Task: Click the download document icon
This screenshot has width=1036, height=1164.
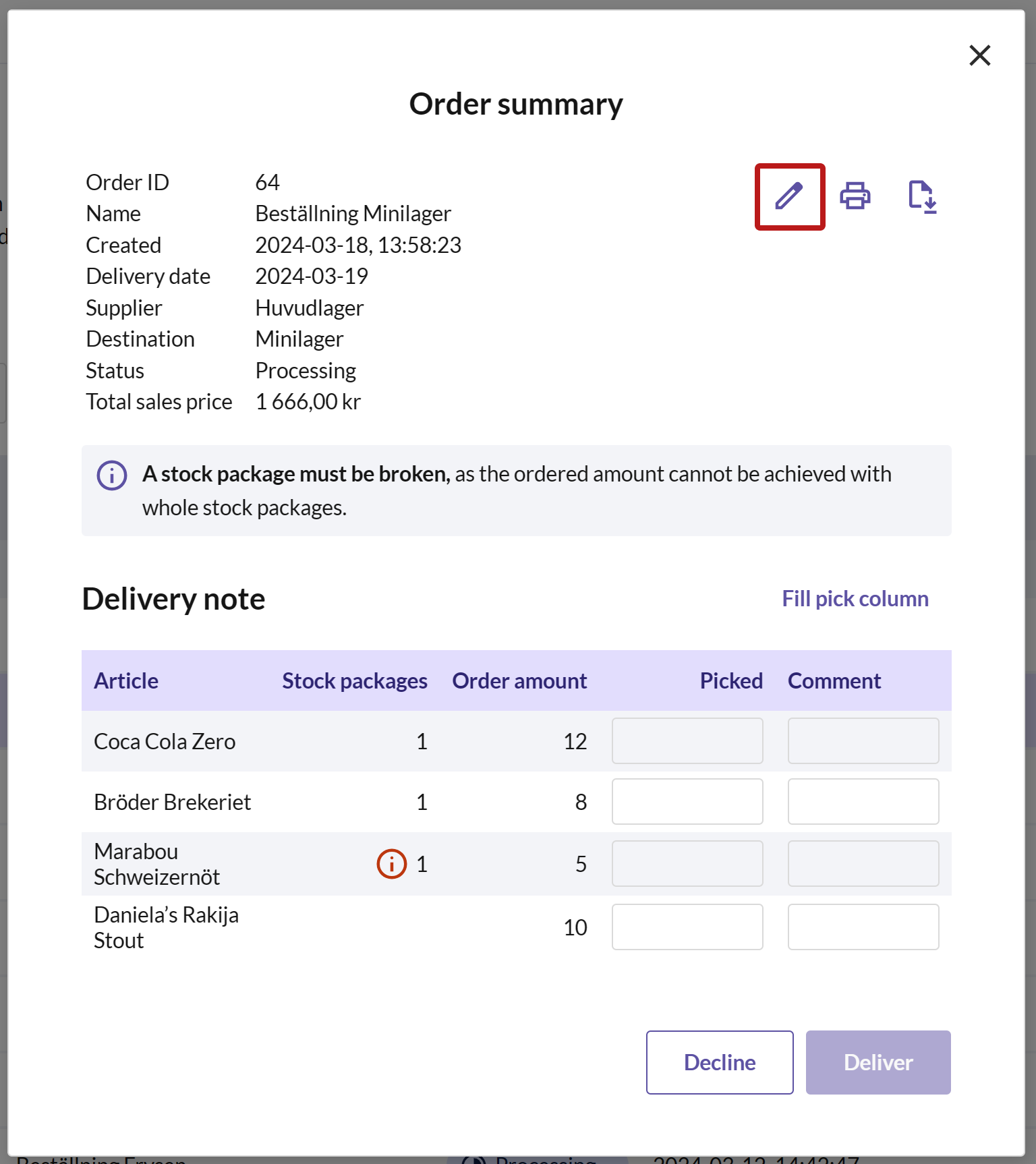Action: (x=922, y=197)
